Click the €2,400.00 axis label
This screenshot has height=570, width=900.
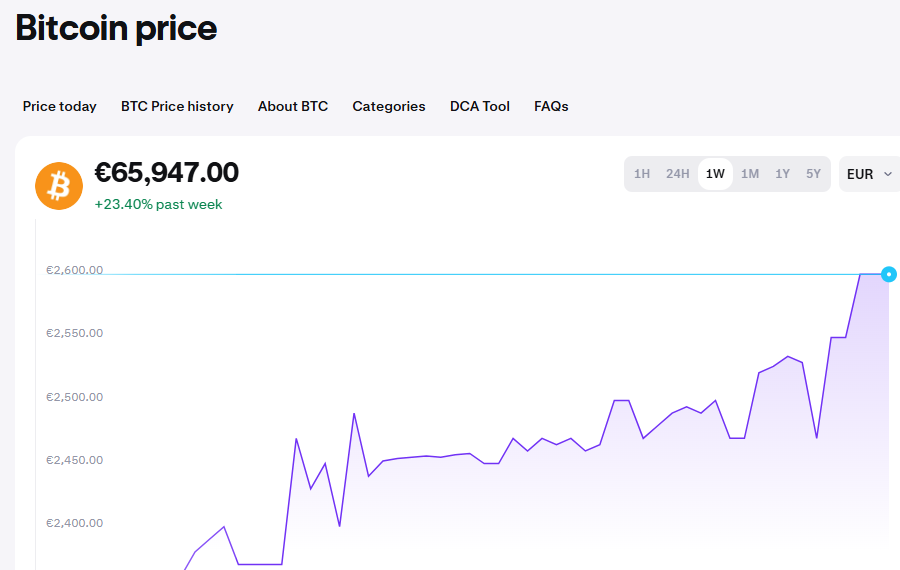[x=75, y=524]
